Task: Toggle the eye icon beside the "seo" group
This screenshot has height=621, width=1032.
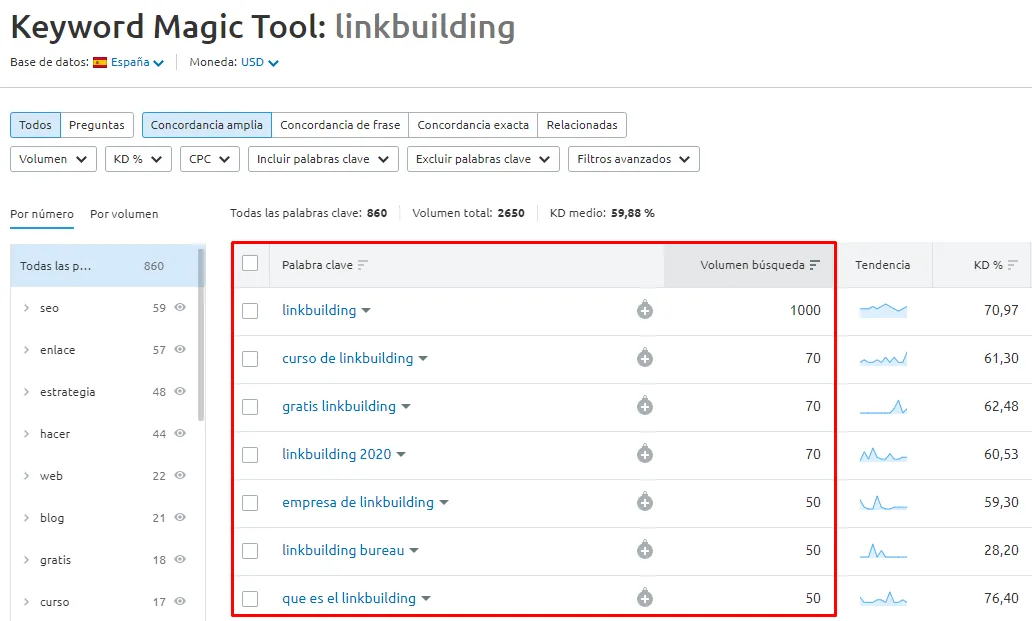Action: pos(180,308)
